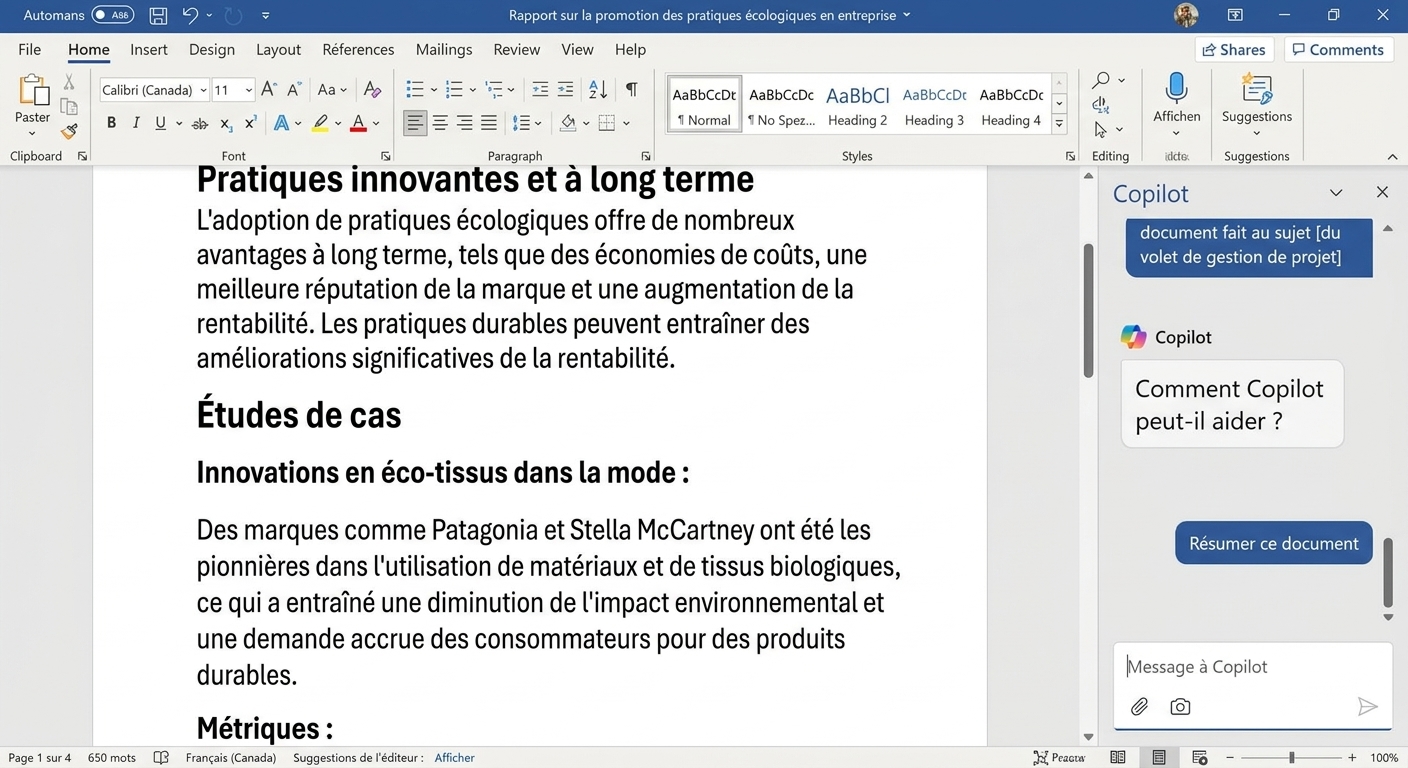Viewport: 1408px width, 768px height.
Task: Center the paragraph text
Action: pyautogui.click(x=440, y=123)
